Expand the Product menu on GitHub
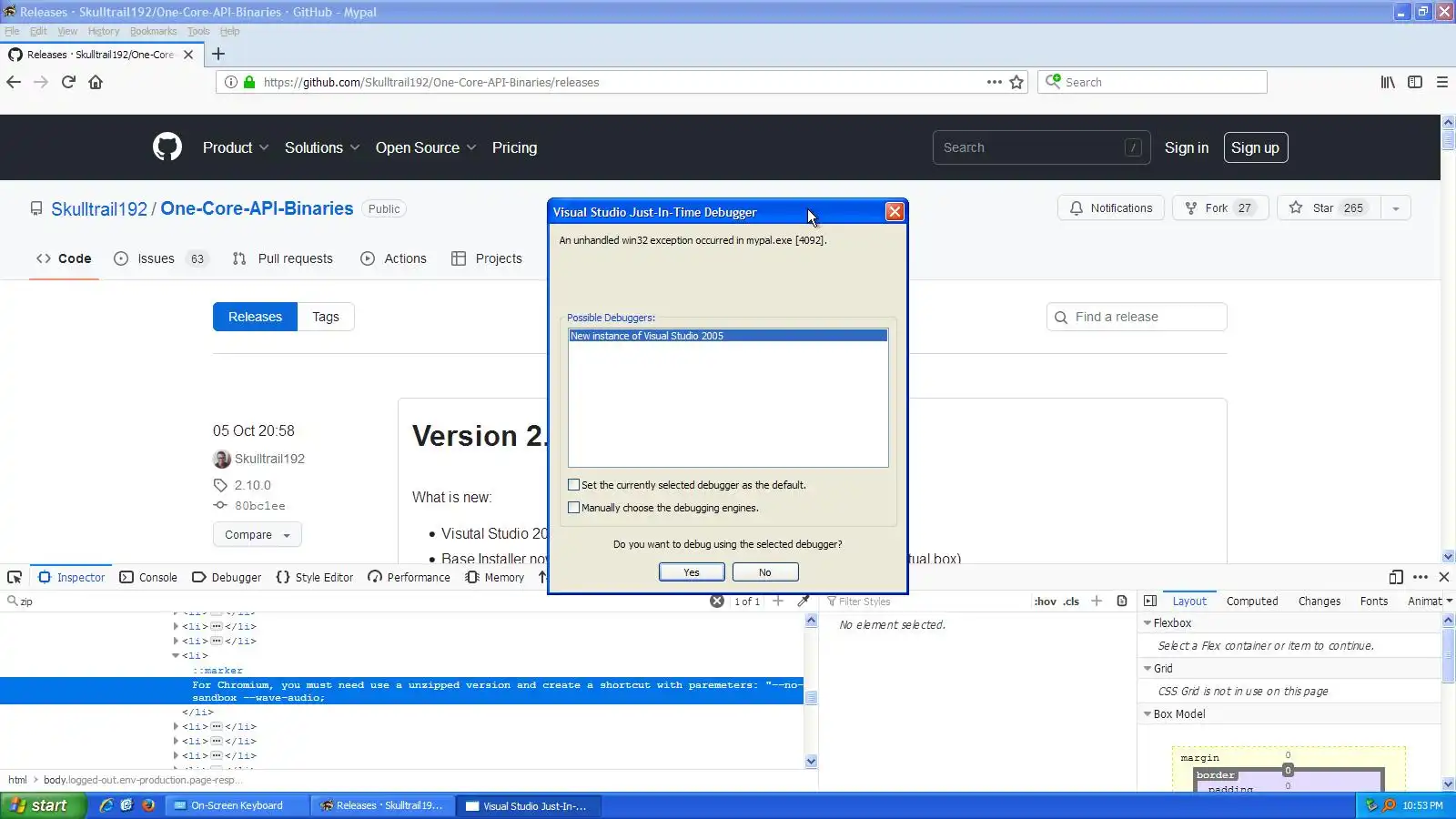 [x=236, y=147]
